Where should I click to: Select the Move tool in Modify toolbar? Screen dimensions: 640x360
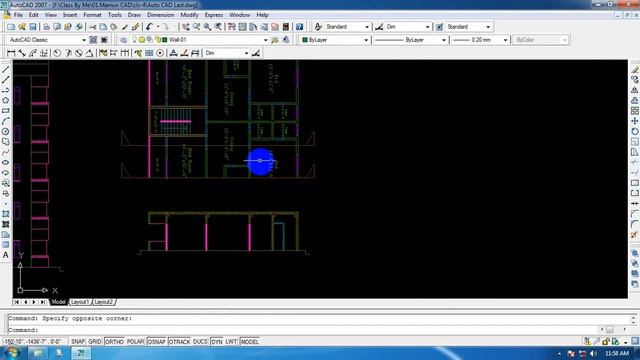(635, 121)
